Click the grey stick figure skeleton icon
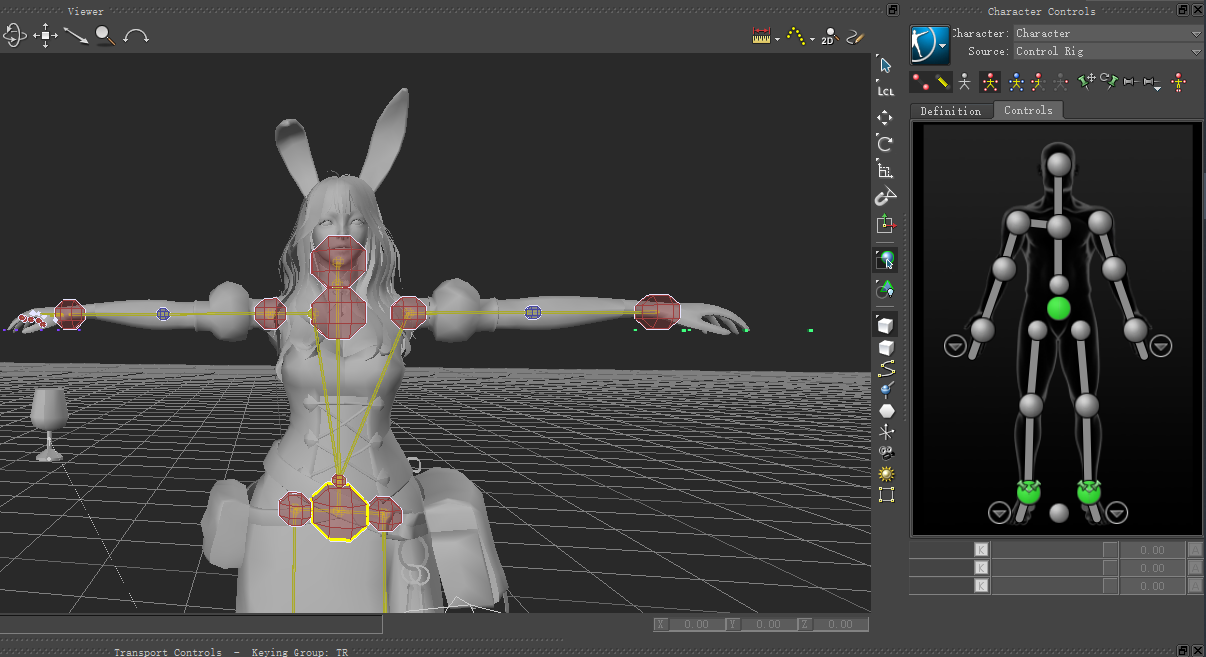Viewport: 1206px width, 657px height. coord(964,82)
